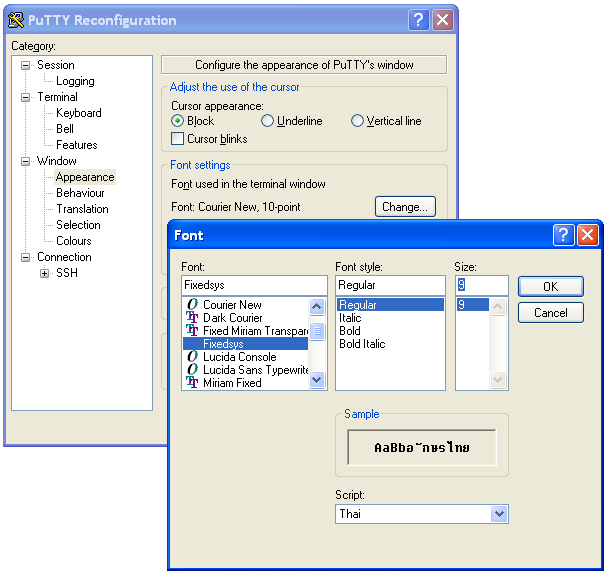Image resolution: width=608 pixels, height=575 pixels.
Task: Click Cancel in Font dialog
Action: [x=551, y=313]
